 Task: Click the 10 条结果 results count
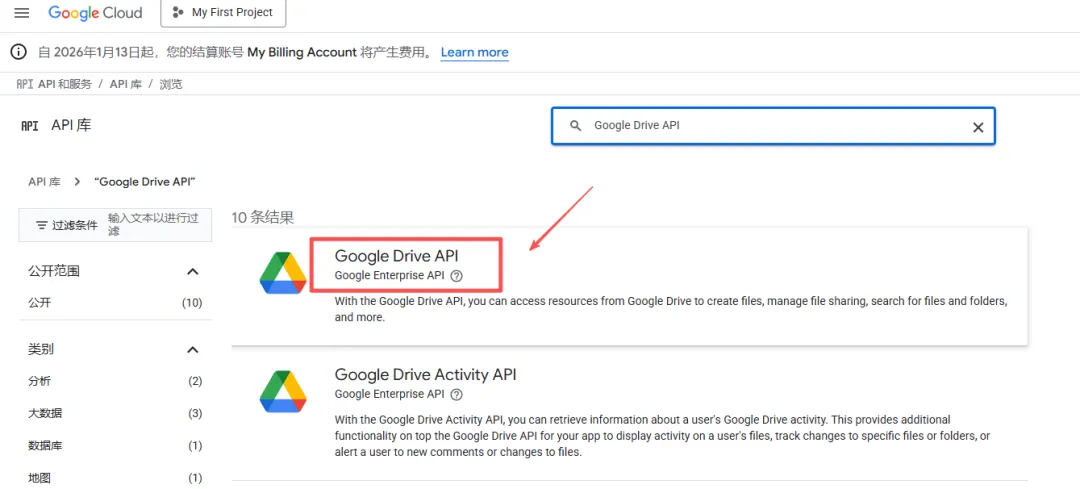click(263, 218)
